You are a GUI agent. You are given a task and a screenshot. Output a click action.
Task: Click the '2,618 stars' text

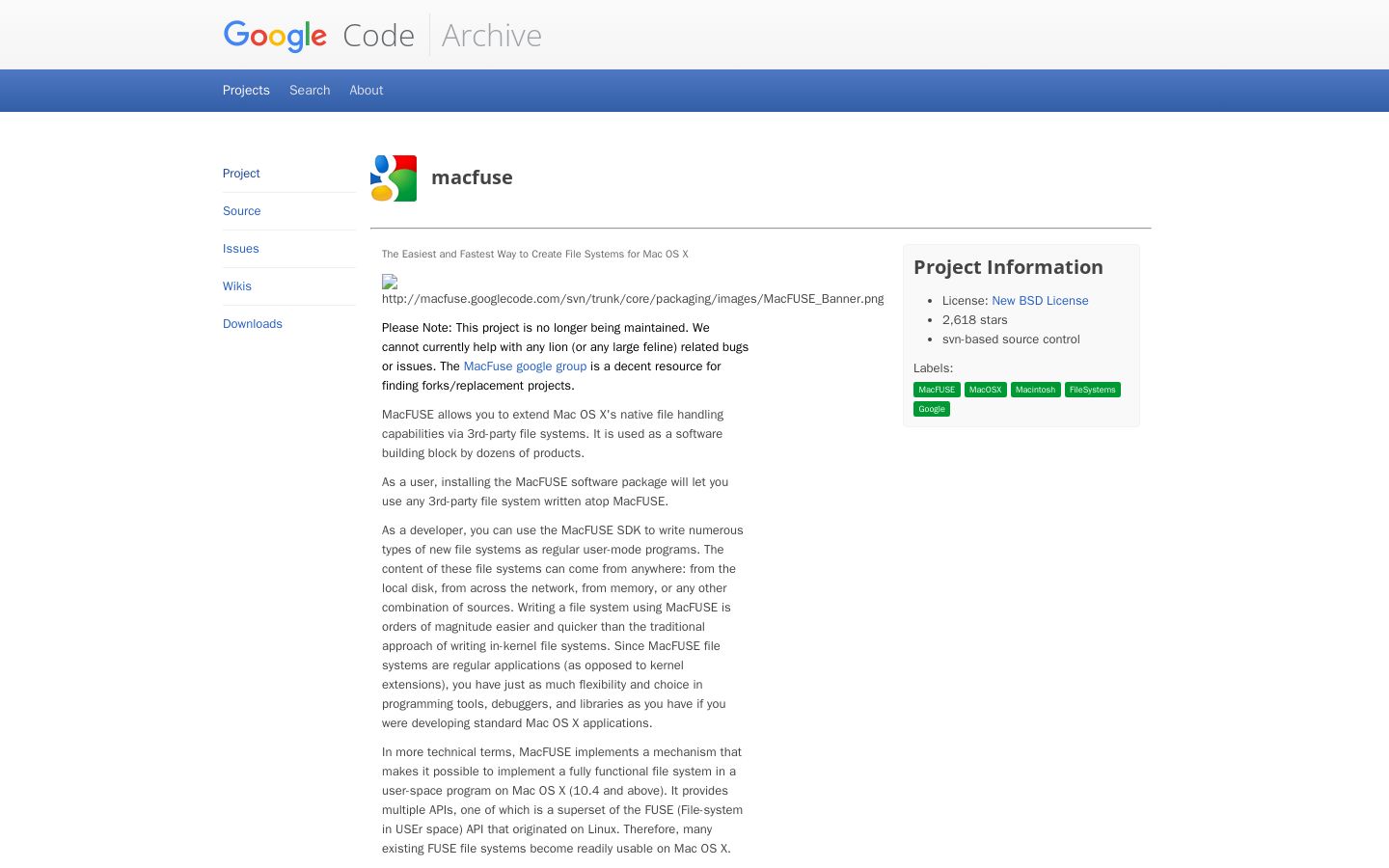click(975, 320)
